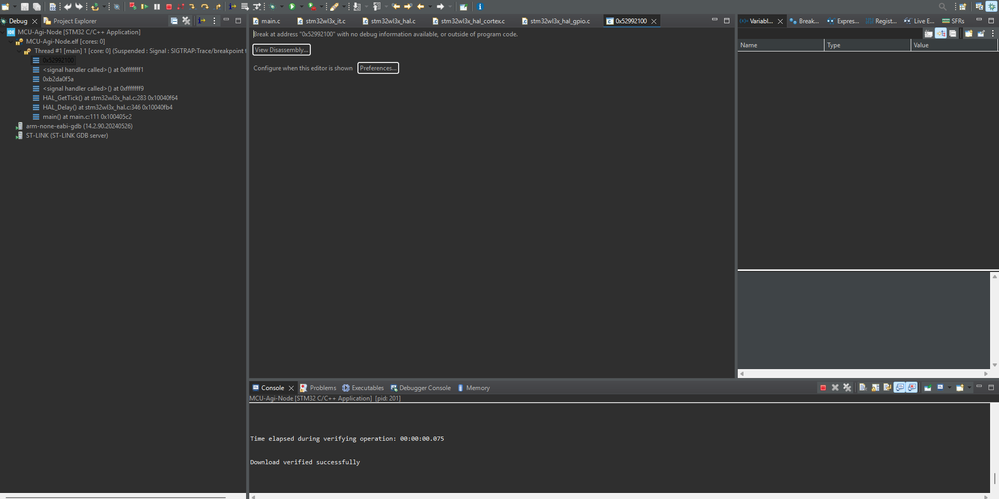999x499 pixels.
Task: Open the stm32wl3x_hal_cortex.c editor tab
Action: coord(468,21)
